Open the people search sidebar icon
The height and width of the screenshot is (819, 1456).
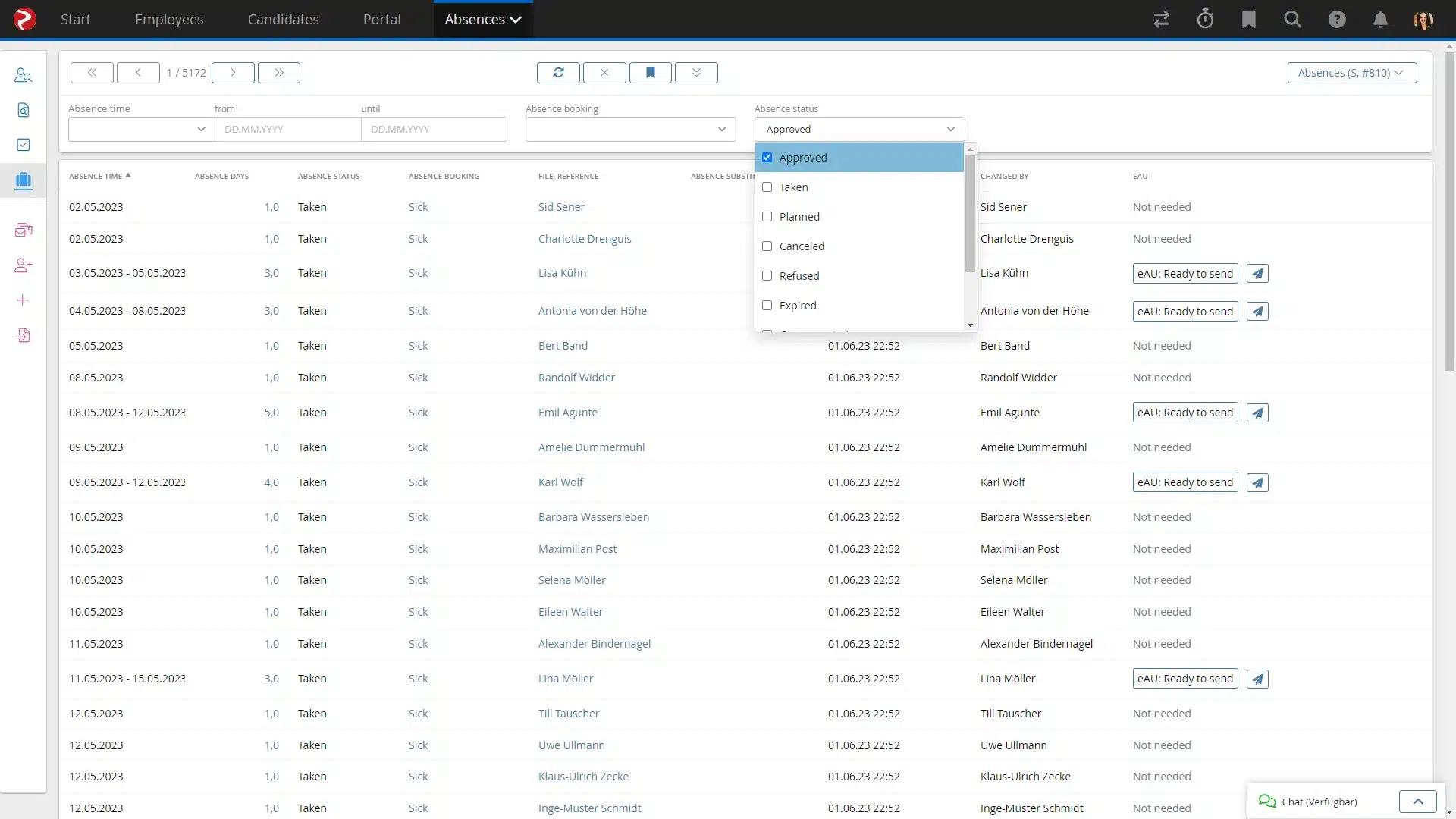[x=23, y=75]
